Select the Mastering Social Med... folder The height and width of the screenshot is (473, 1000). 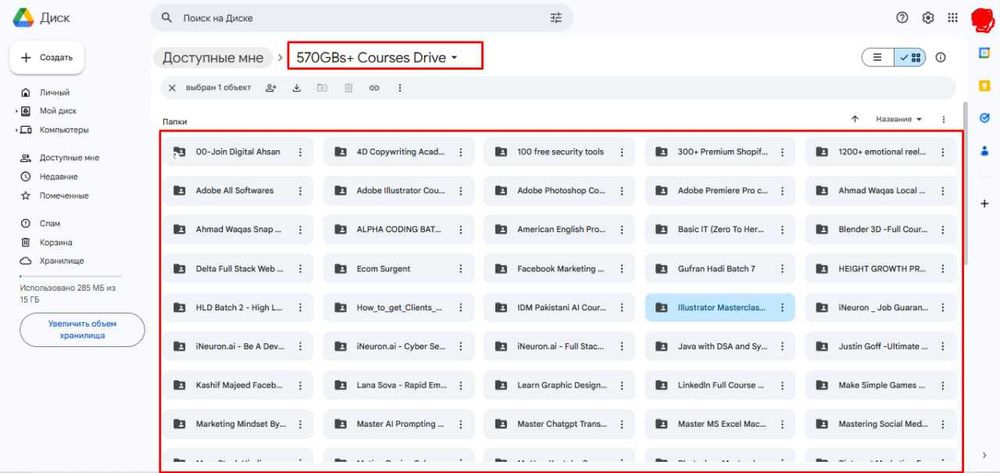tap(880, 424)
